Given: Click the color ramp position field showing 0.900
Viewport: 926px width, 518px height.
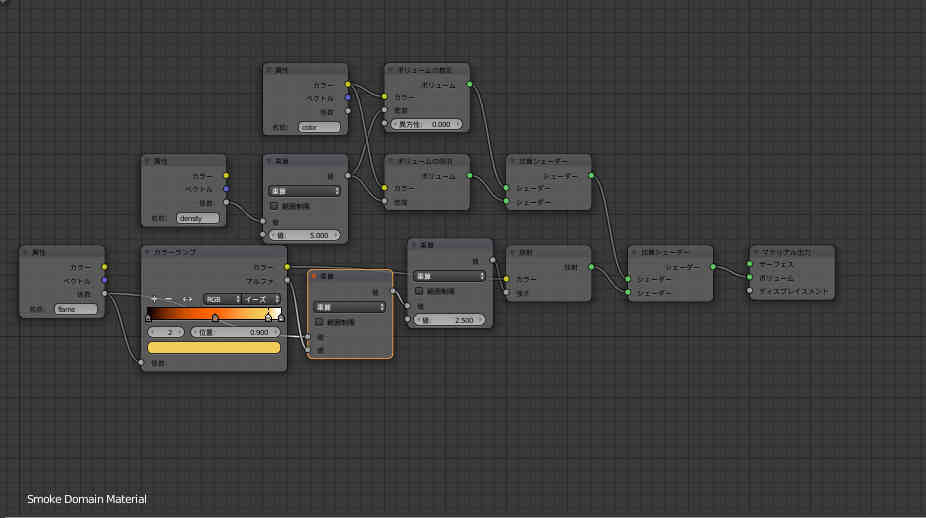Looking at the screenshot, I should tap(235, 332).
